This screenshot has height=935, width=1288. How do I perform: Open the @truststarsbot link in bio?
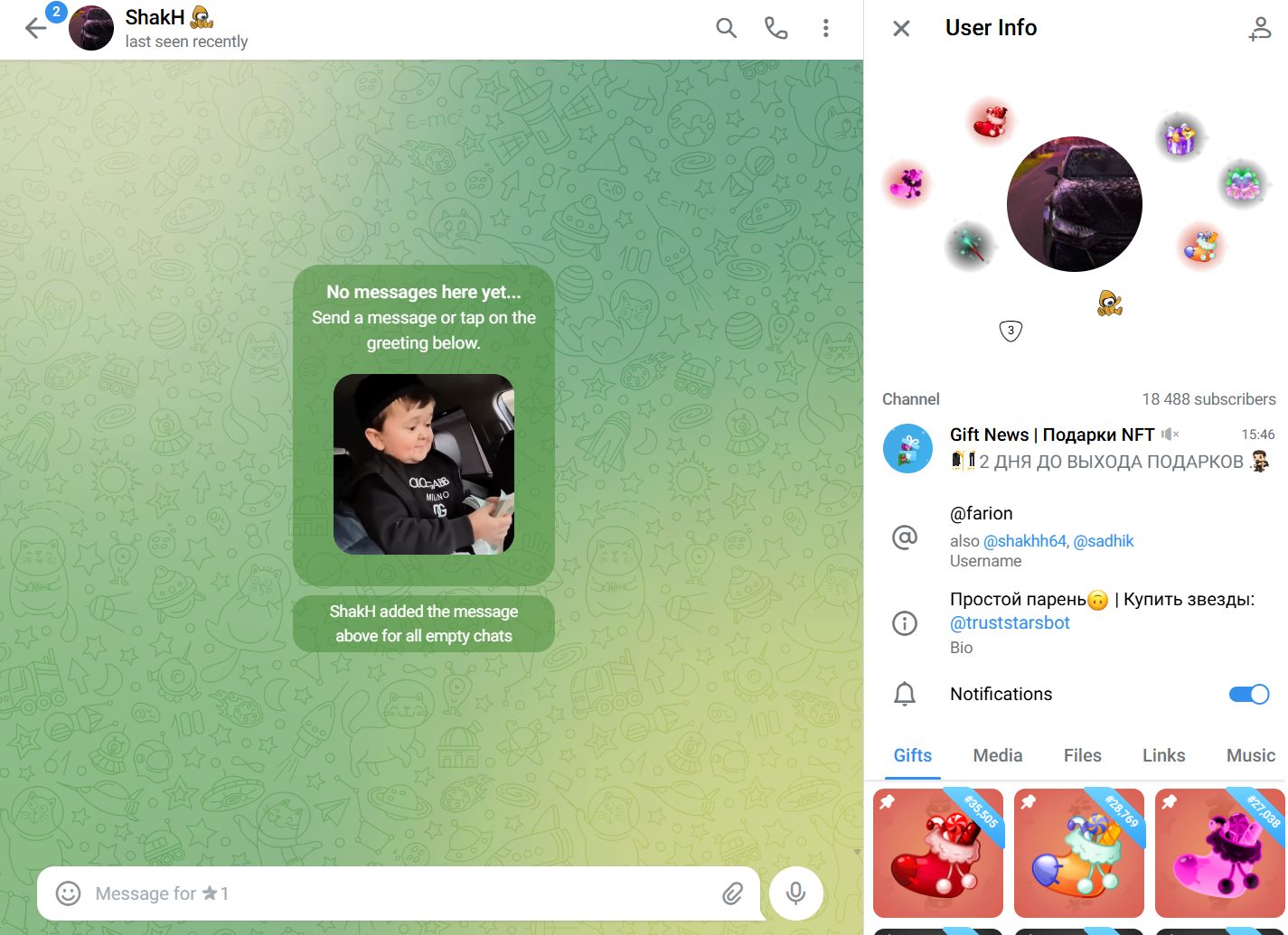click(1010, 622)
